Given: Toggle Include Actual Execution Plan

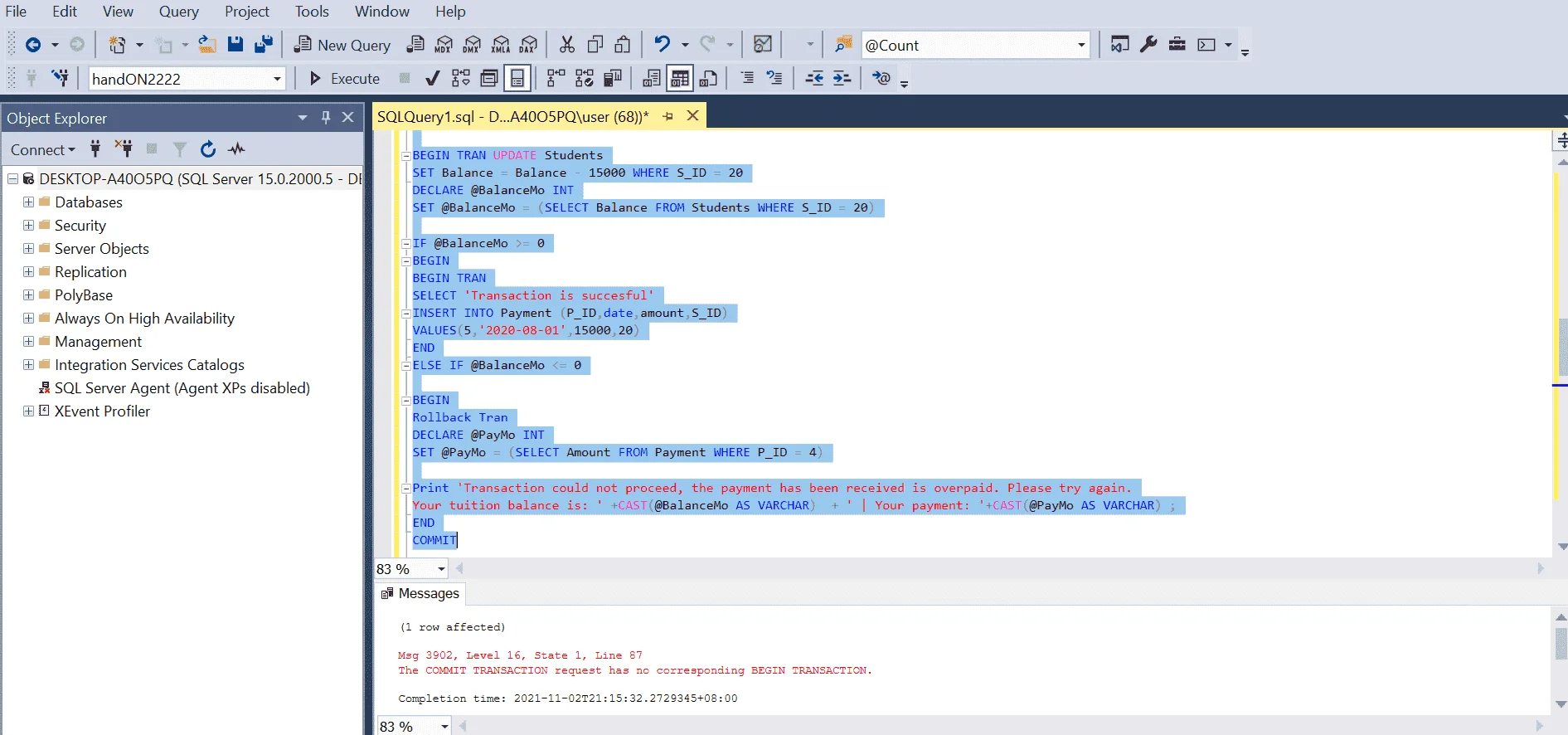Looking at the screenshot, I should tap(556, 79).
